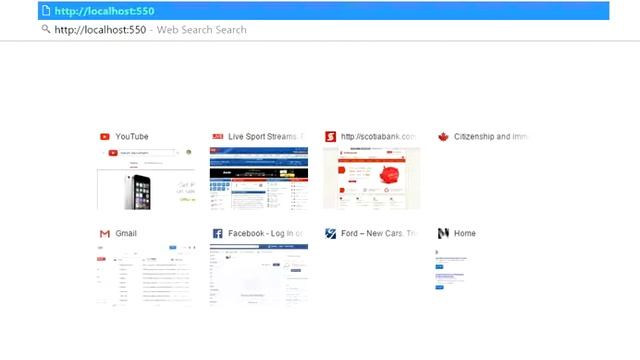Open the Scotiabank site thumbnail
The height and width of the screenshot is (360, 640).
pos(371,178)
